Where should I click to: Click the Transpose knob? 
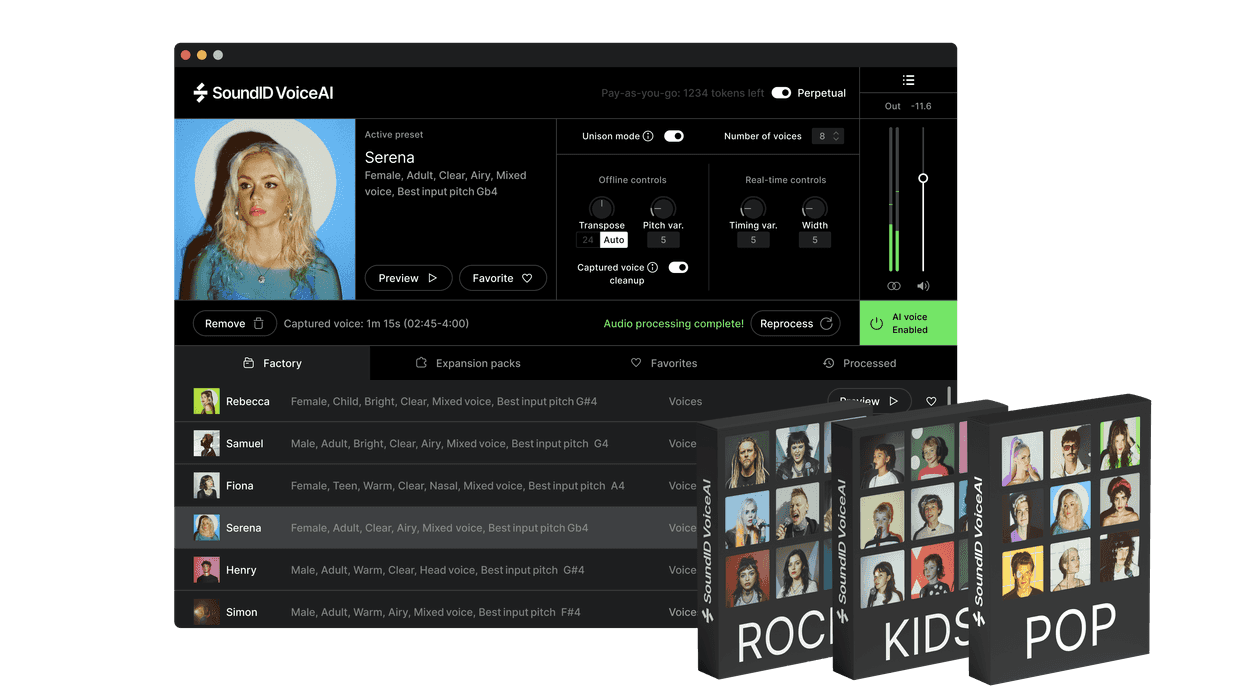(x=601, y=208)
